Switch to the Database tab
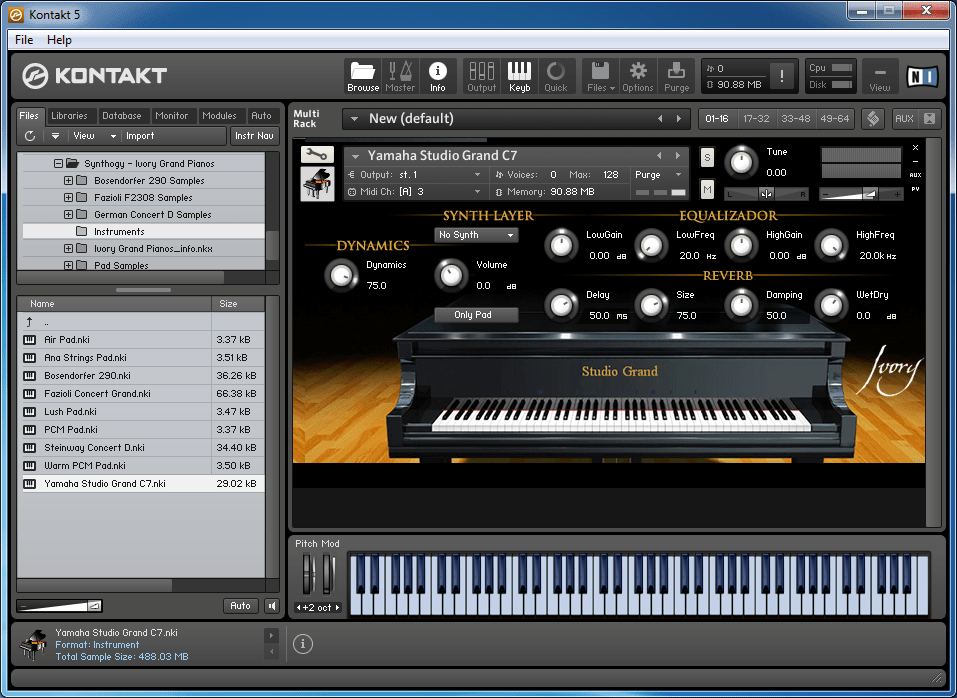This screenshot has height=698, width=957. coord(121,116)
